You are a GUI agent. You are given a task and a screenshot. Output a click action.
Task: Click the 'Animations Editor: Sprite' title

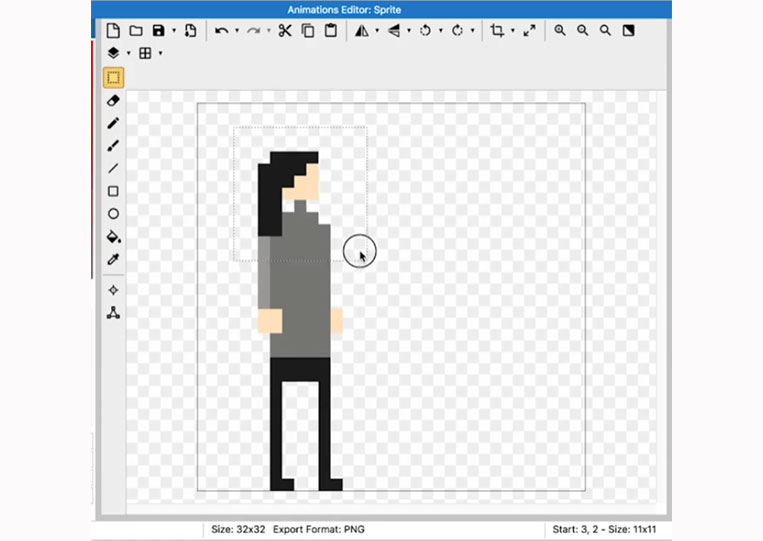pos(344,10)
